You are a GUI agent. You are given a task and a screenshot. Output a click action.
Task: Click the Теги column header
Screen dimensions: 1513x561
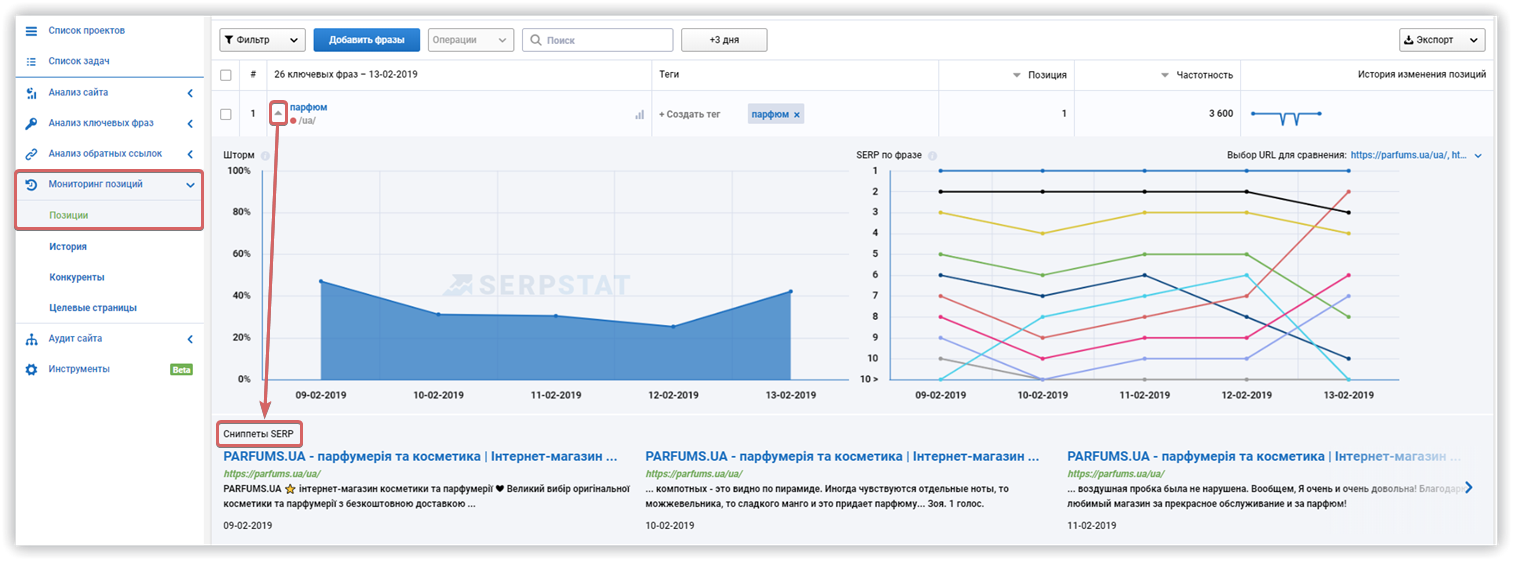[670, 75]
